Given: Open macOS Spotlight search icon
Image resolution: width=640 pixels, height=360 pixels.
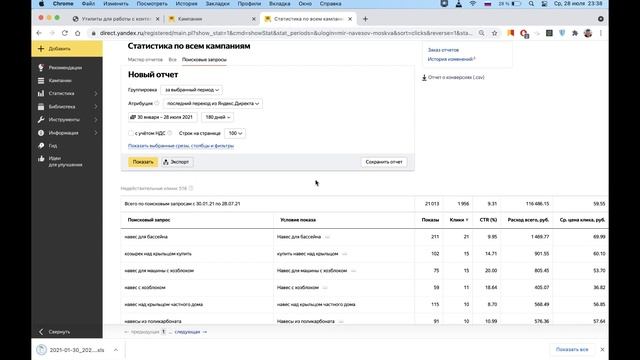Looking at the screenshot, I should [x=531, y=4].
